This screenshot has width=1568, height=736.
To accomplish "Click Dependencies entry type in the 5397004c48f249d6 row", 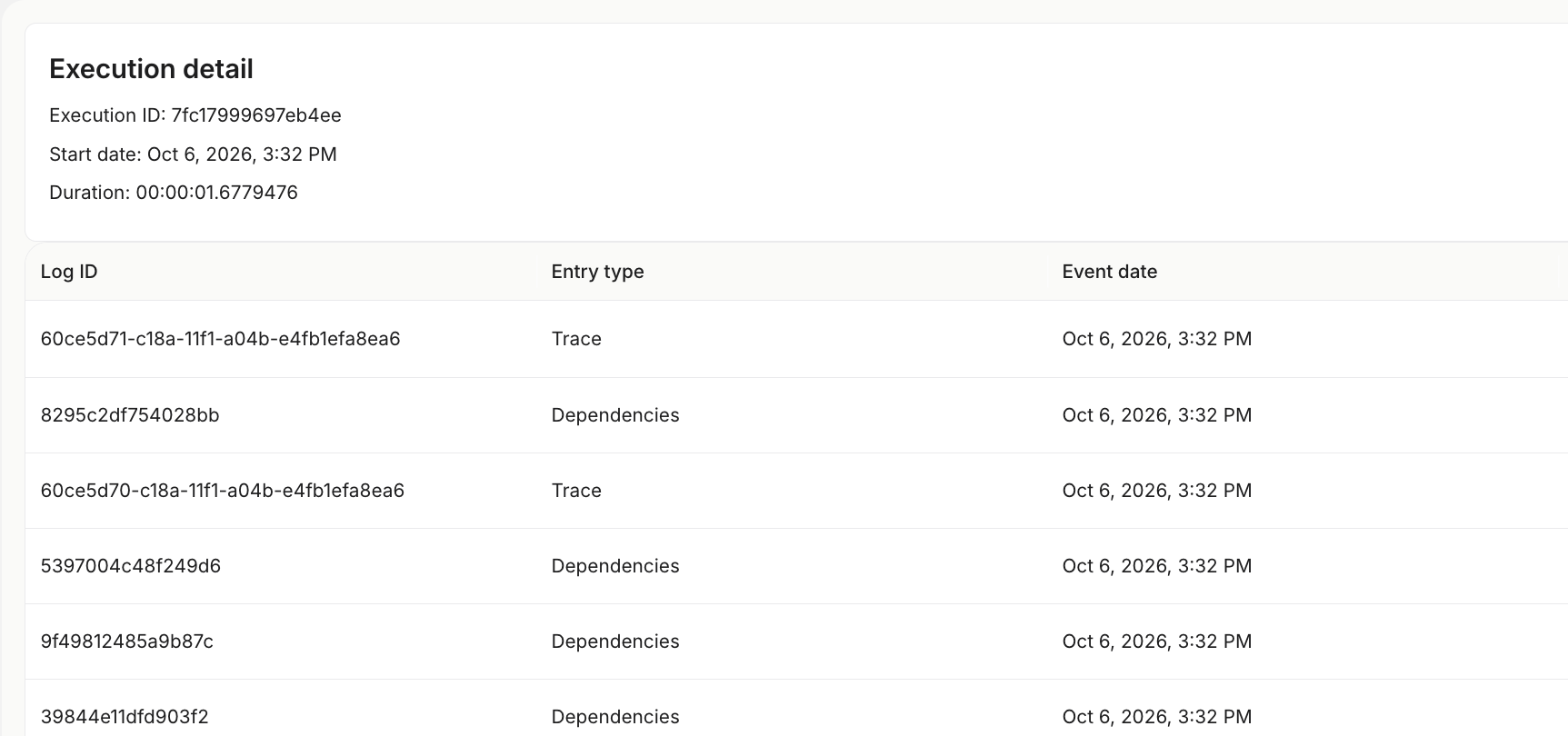I will click(x=615, y=566).
